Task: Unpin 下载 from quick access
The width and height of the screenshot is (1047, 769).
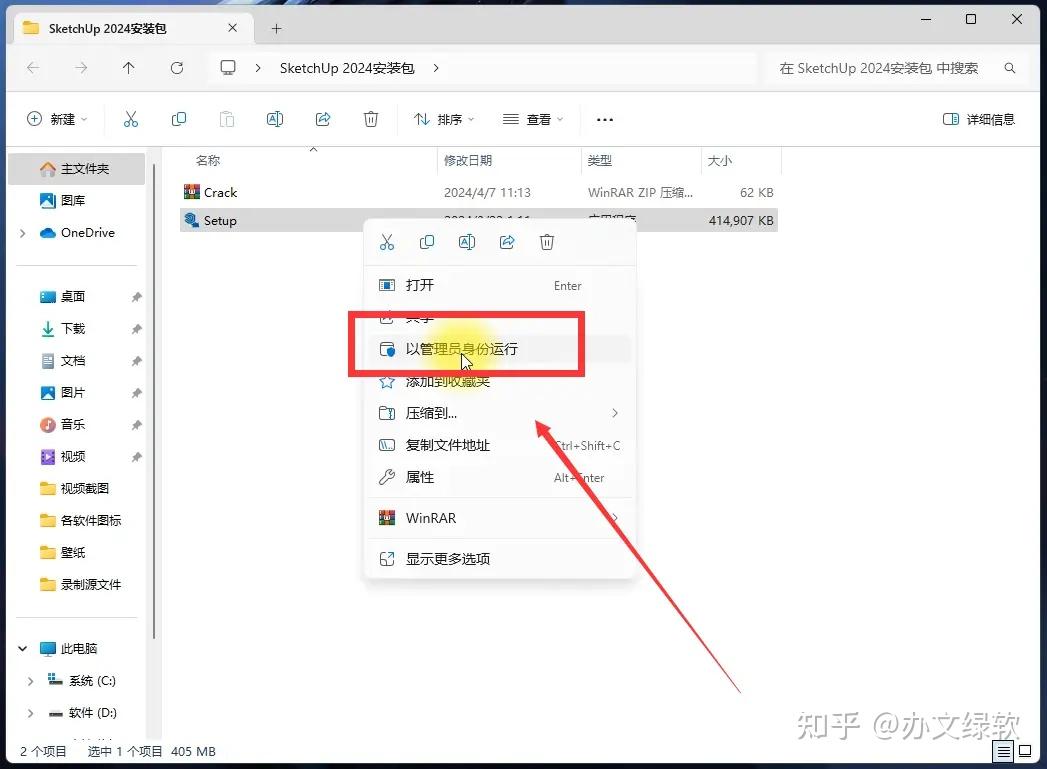Action: click(136, 329)
